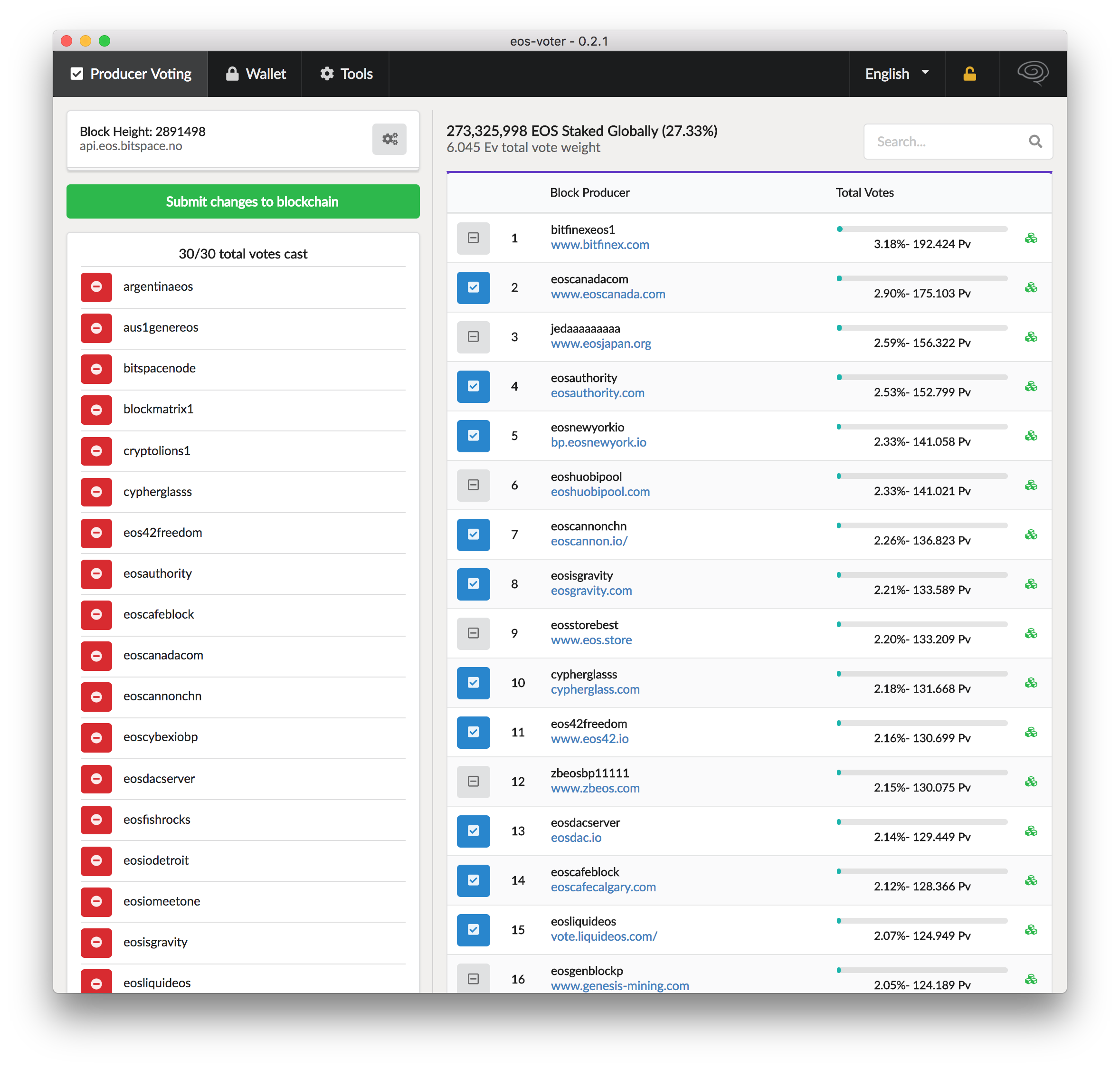Switch to Producer Voting tab
This screenshot has width=1120, height=1069.
131,74
